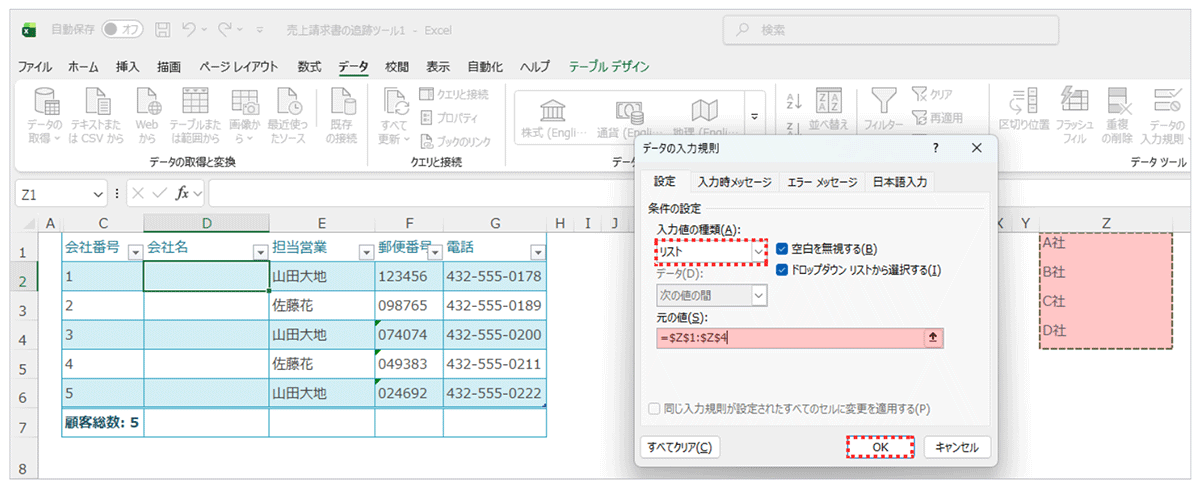This screenshot has height=495, width=1200.
Task: Click the save icon in the title bar
Action: [163, 30]
